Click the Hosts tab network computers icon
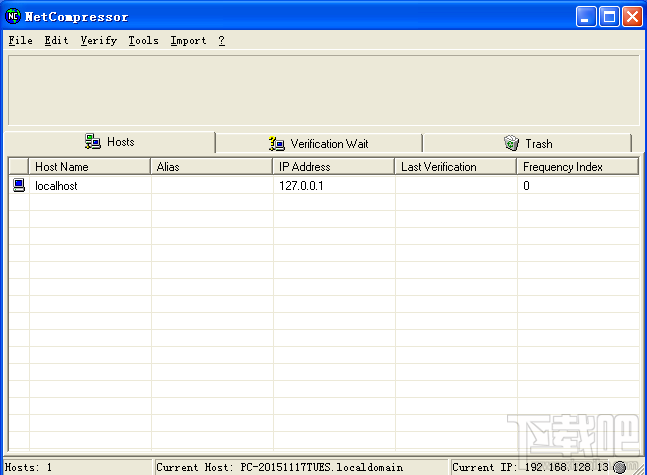647x475 pixels. [93, 142]
